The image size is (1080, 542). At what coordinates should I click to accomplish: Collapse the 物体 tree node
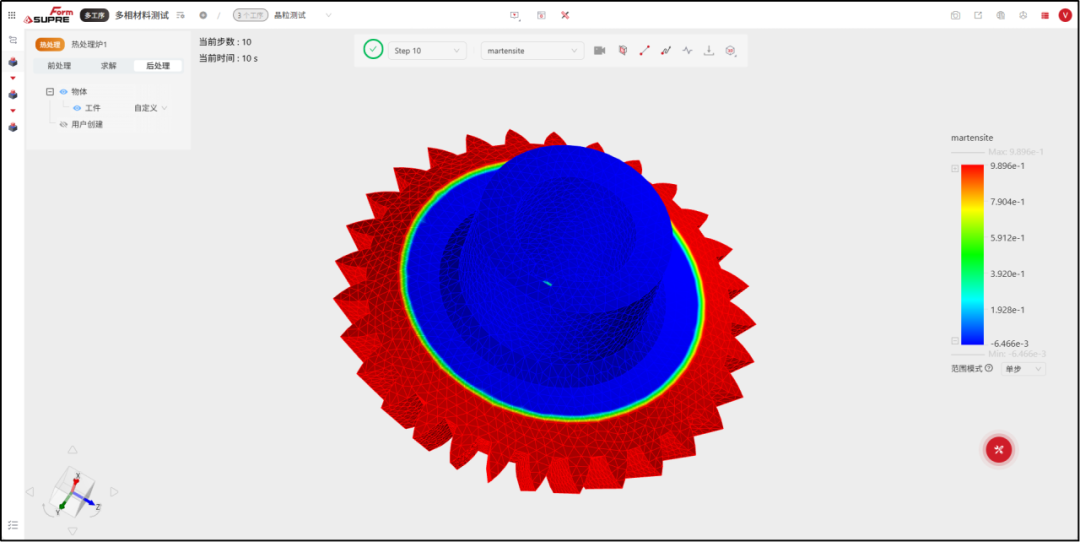coord(50,91)
